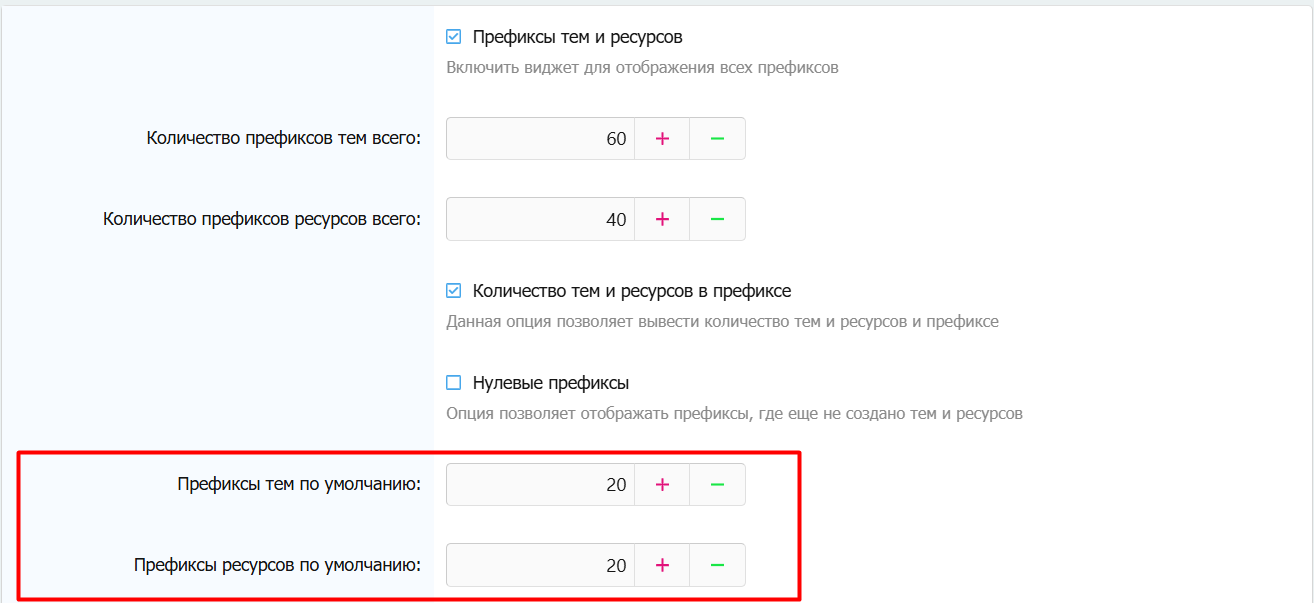The width and height of the screenshot is (1314, 603).
Task: Click the 'Количество префиксов тем всего:' field label
Action: click(283, 139)
